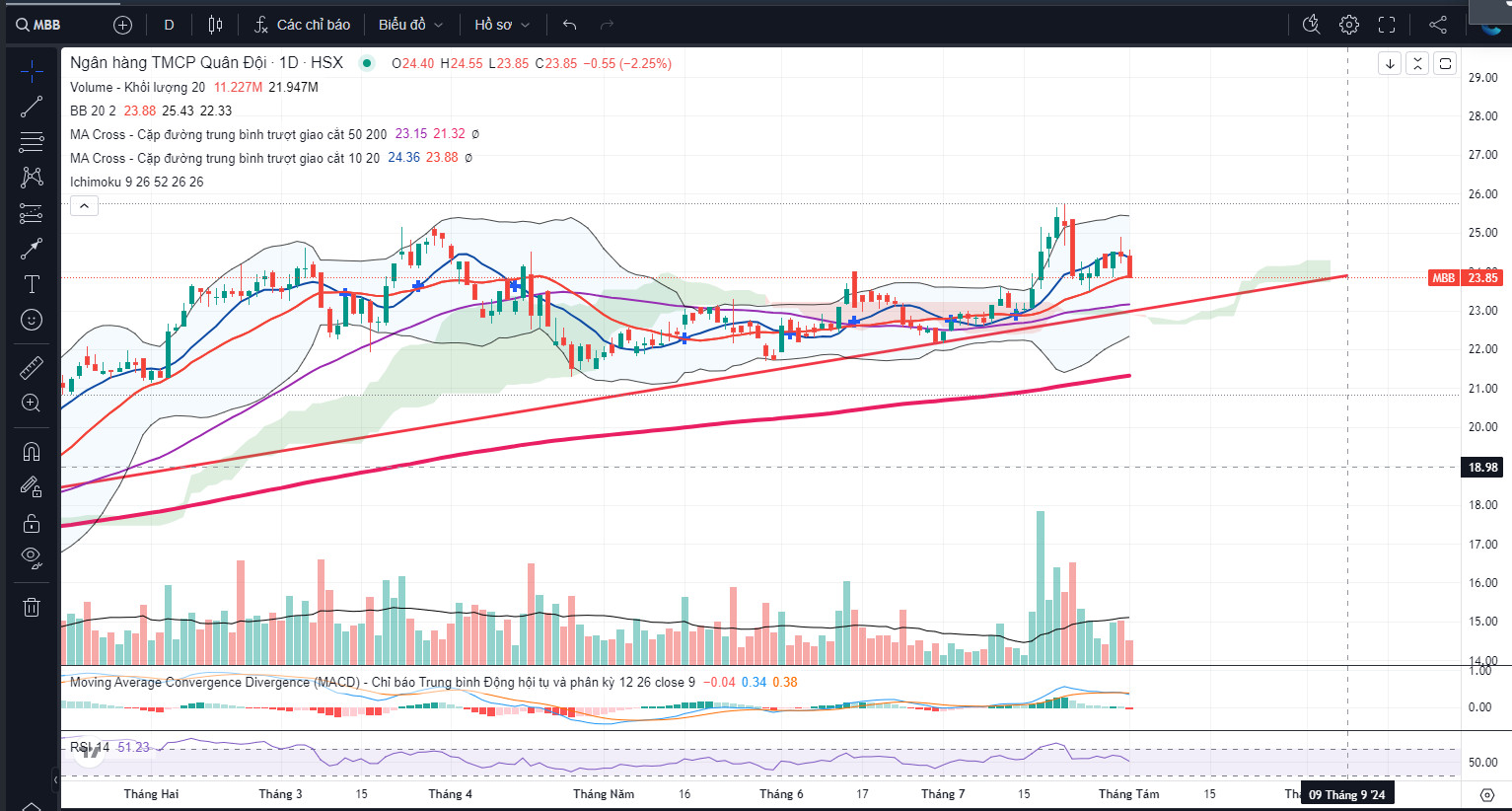
Task: Click the Tháng 4 time axis label
Action: click(450, 794)
